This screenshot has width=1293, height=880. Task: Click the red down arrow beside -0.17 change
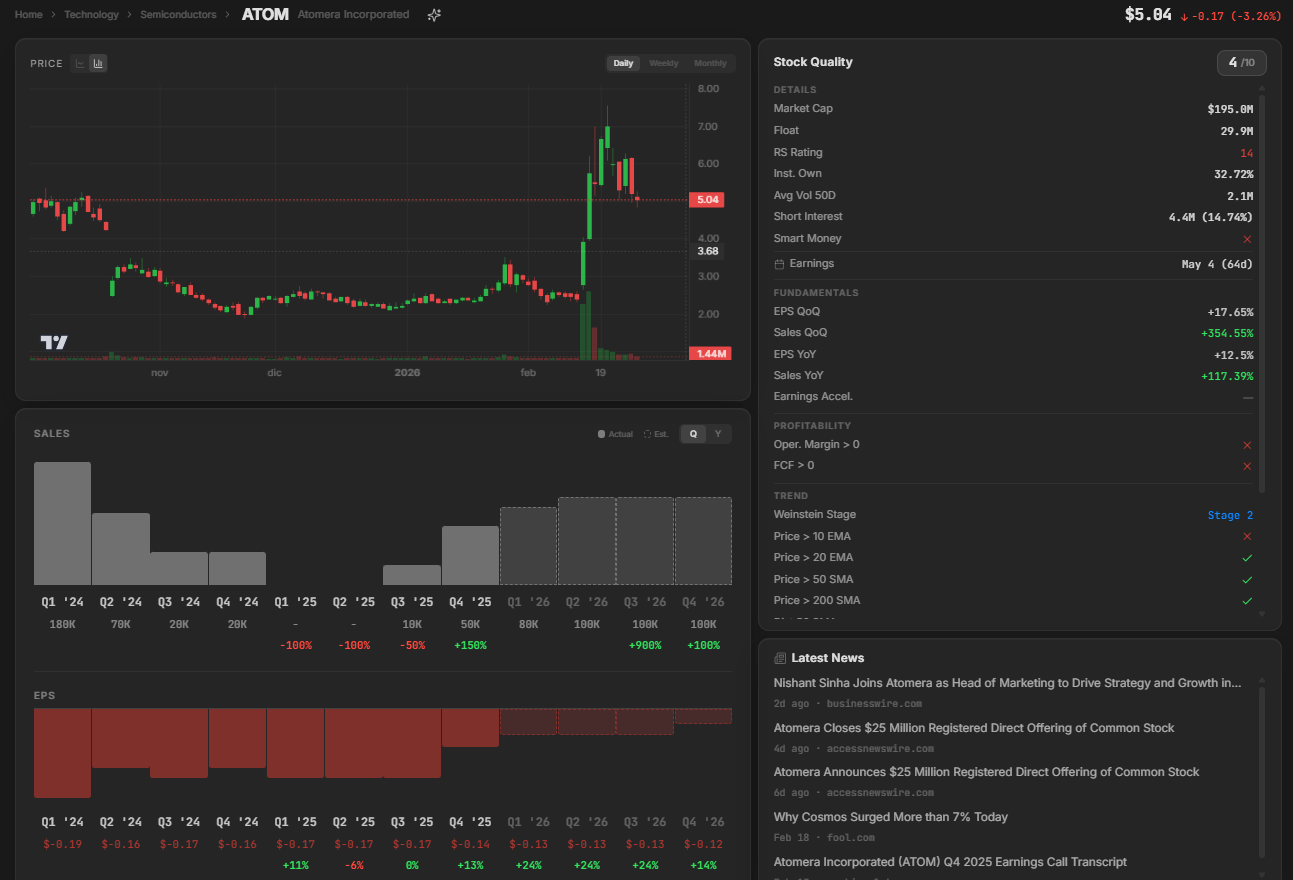(x=1184, y=17)
